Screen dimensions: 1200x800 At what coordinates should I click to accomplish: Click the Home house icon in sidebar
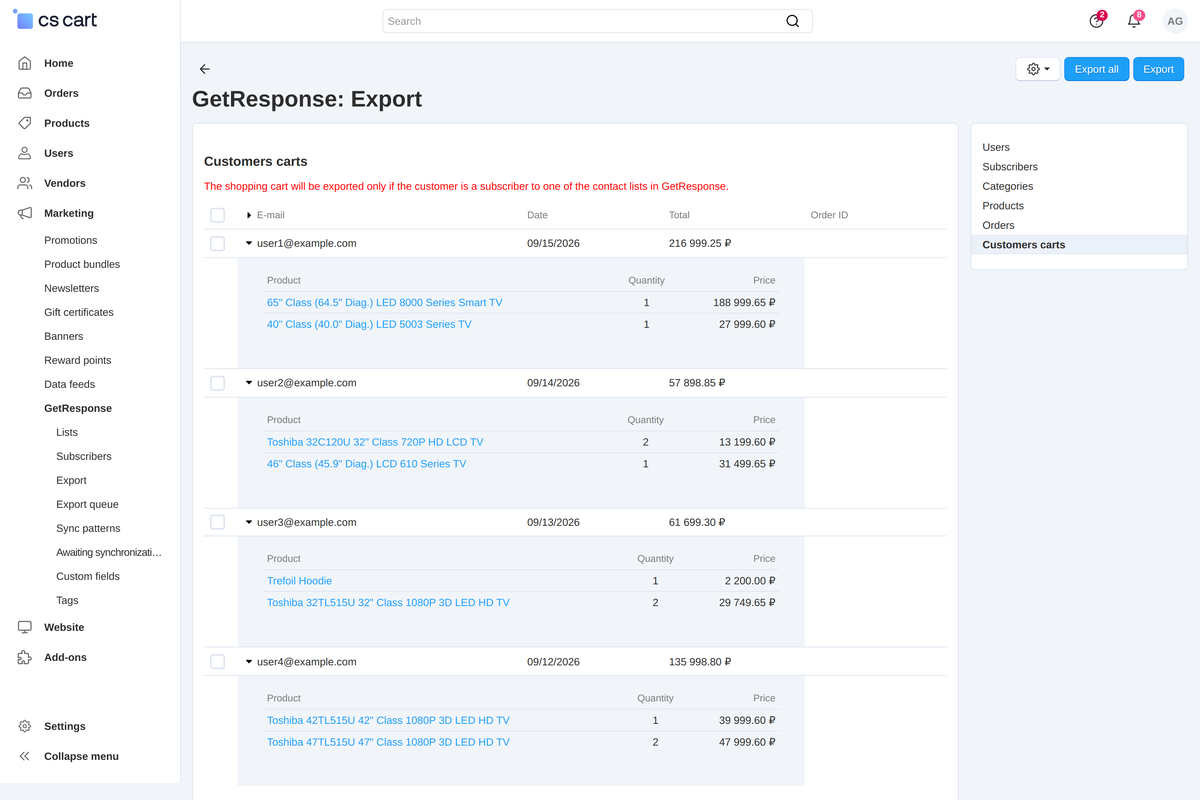(25, 63)
